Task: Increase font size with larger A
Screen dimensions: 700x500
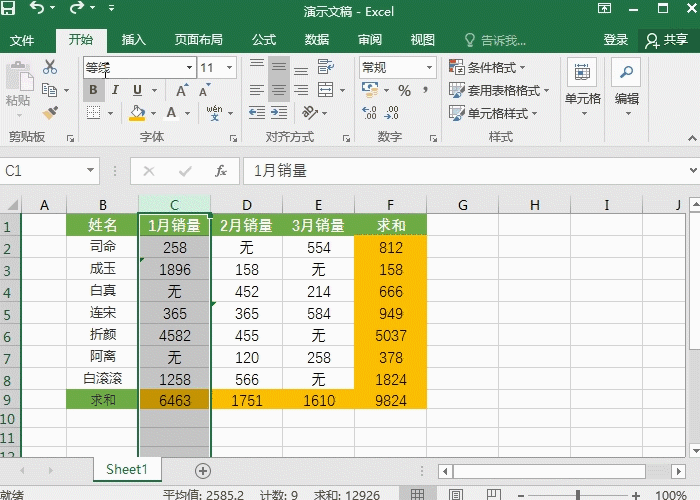Action: [x=182, y=90]
